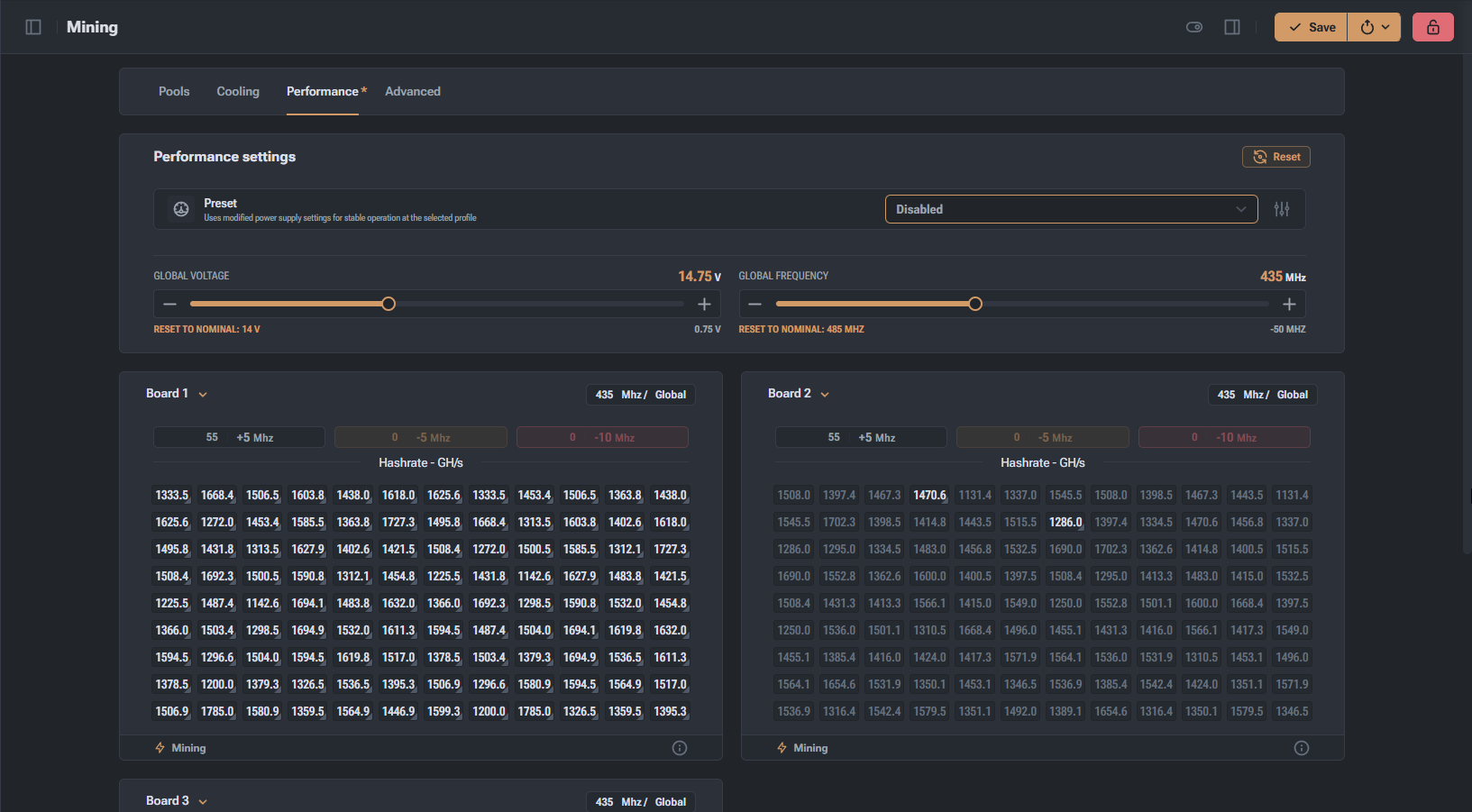Image resolution: width=1472 pixels, height=812 pixels.
Task: Select Board 1 chip with hashrate 1785.0 in bottom row second column
Action: coord(217,711)
